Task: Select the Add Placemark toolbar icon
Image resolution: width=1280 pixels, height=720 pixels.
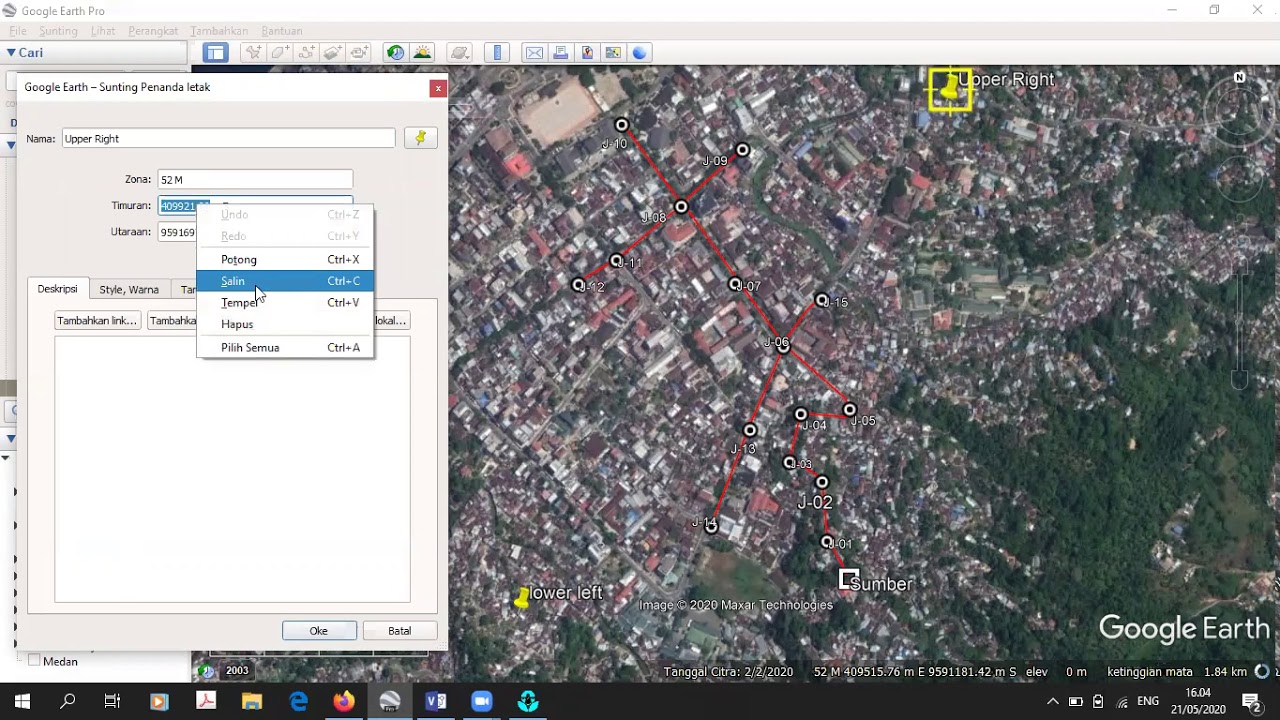Action: click(x=254, y=53)
